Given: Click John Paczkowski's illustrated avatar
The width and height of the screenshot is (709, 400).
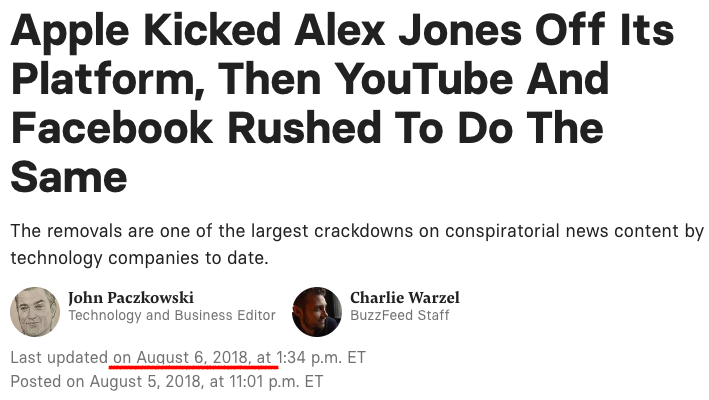Looking at the screenshot, I should coord(35,311).
